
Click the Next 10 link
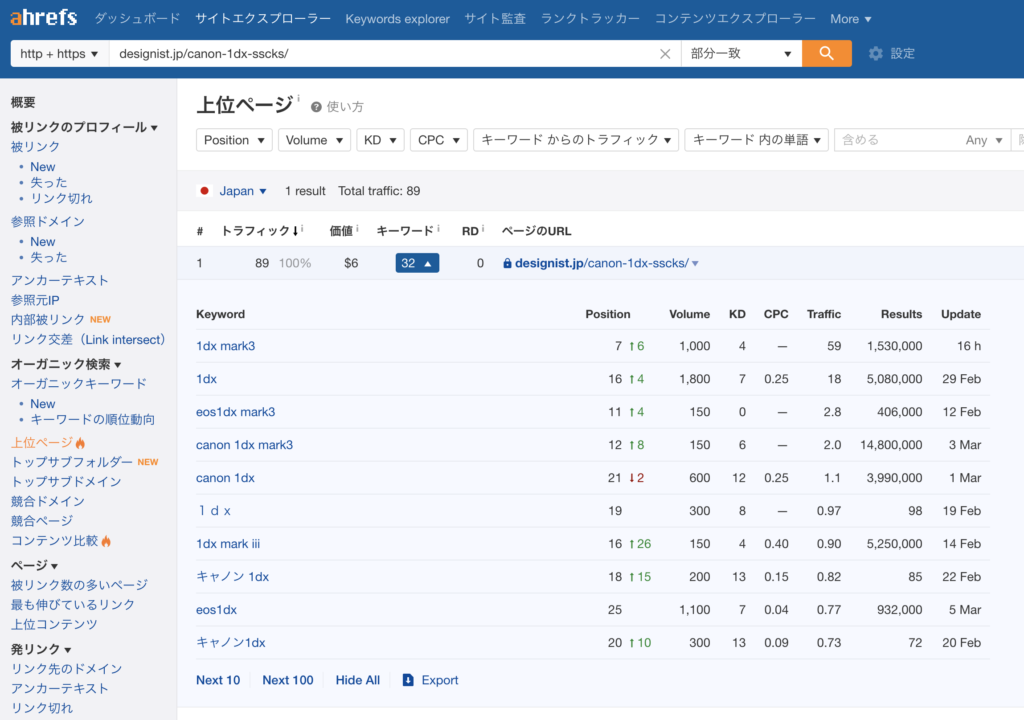pyautogui.click(x=218, y=680)
